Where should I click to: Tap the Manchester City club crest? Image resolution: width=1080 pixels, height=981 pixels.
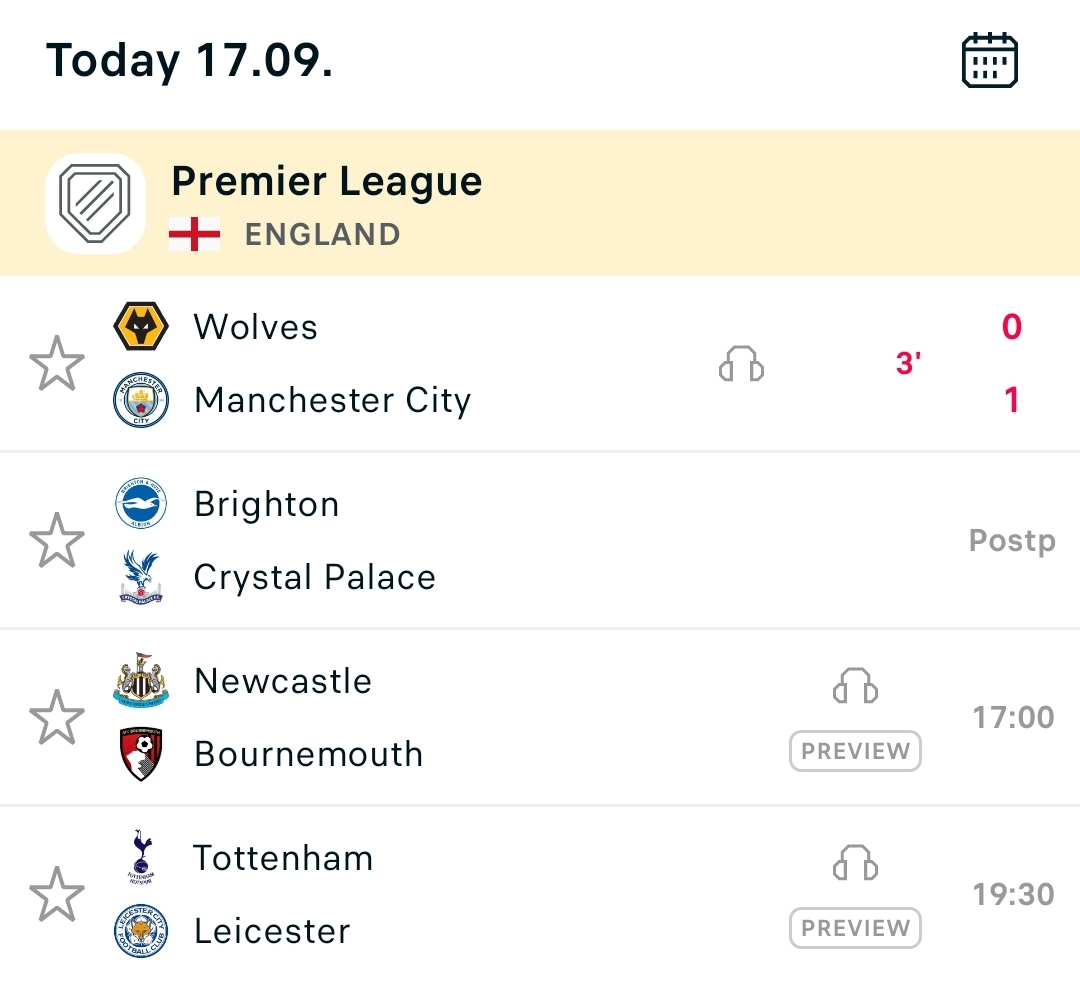141,400
